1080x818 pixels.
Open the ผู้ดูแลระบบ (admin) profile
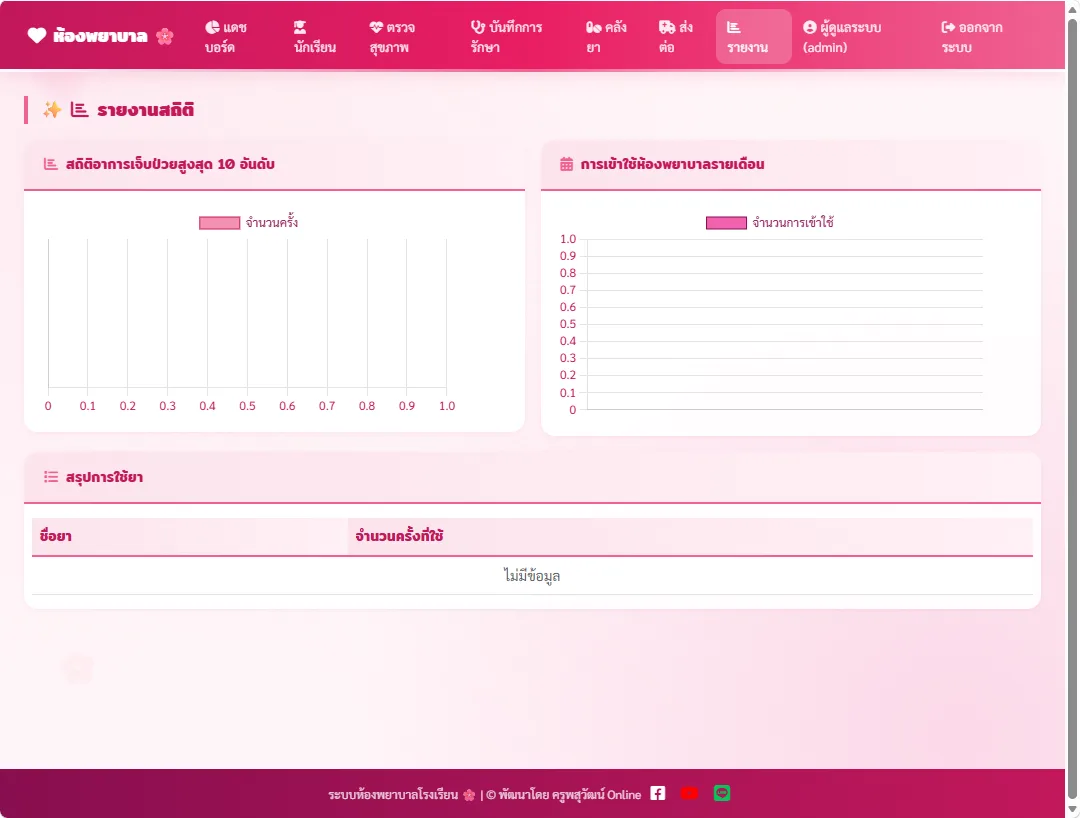click(842, 37)
